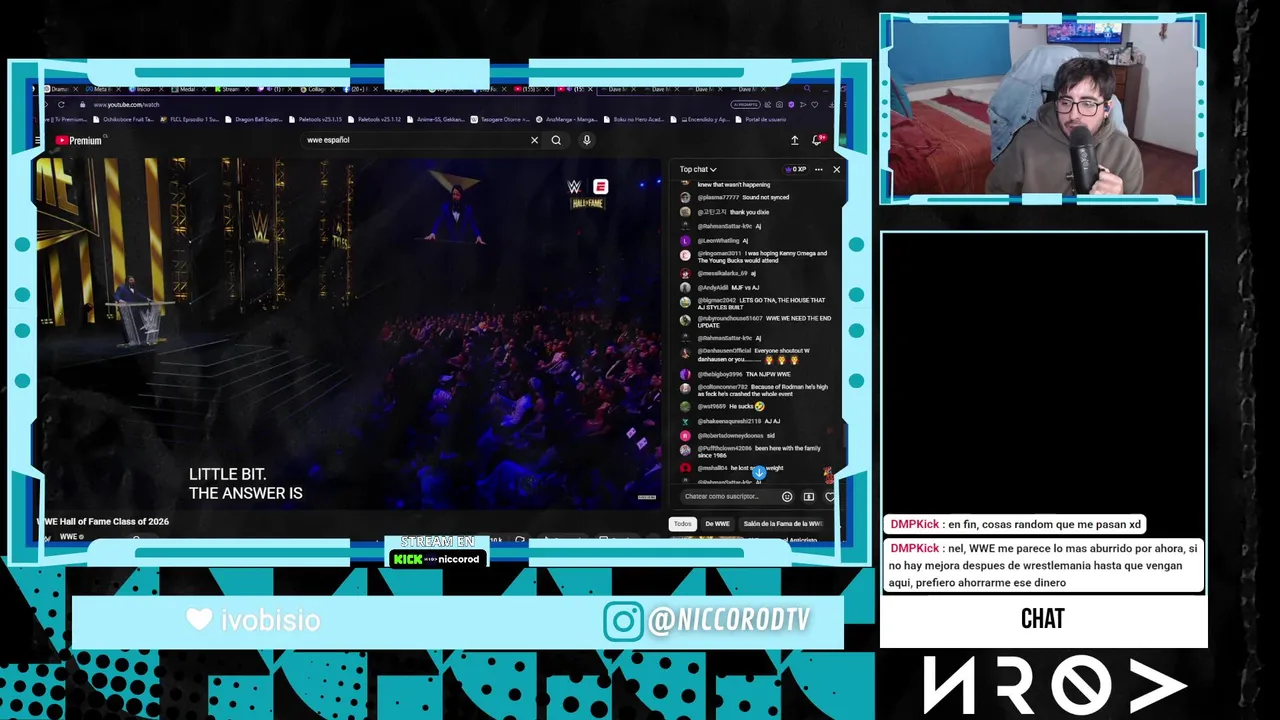Open the 'Portal de usuario' bookmark

pyautogui.click(x=762, y=119)
